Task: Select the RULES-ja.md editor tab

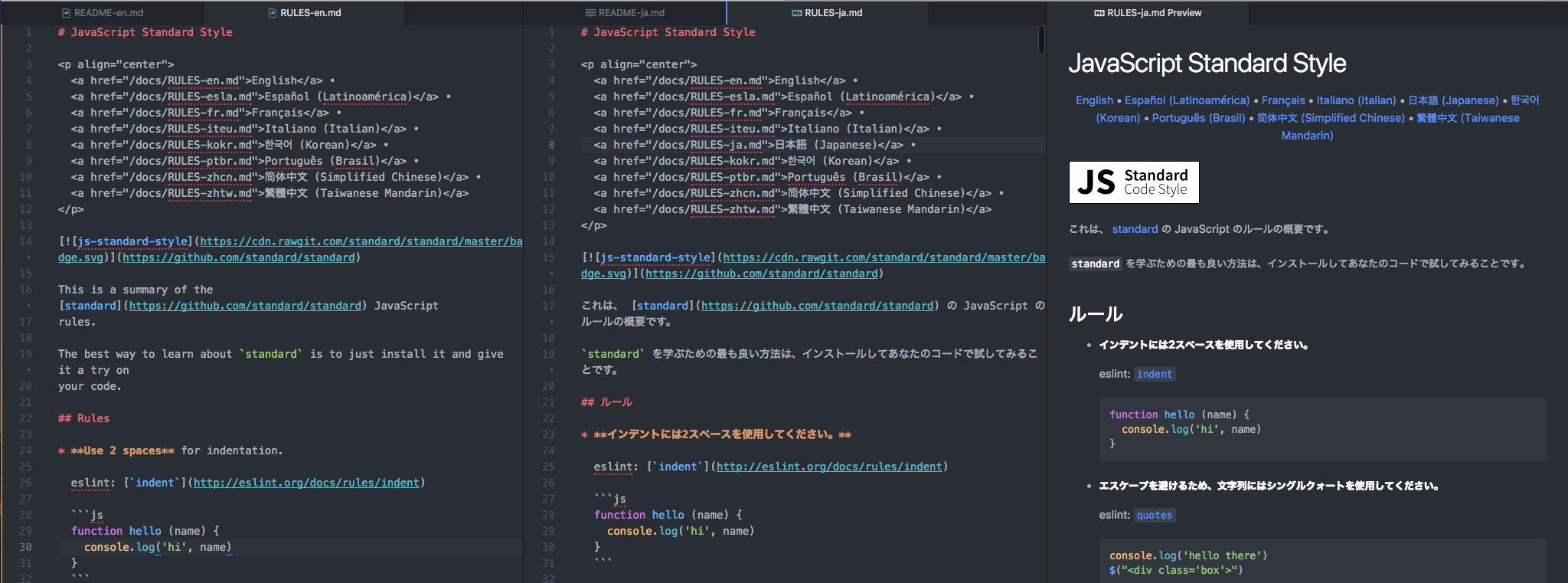Action: click(x=827, y=12)
